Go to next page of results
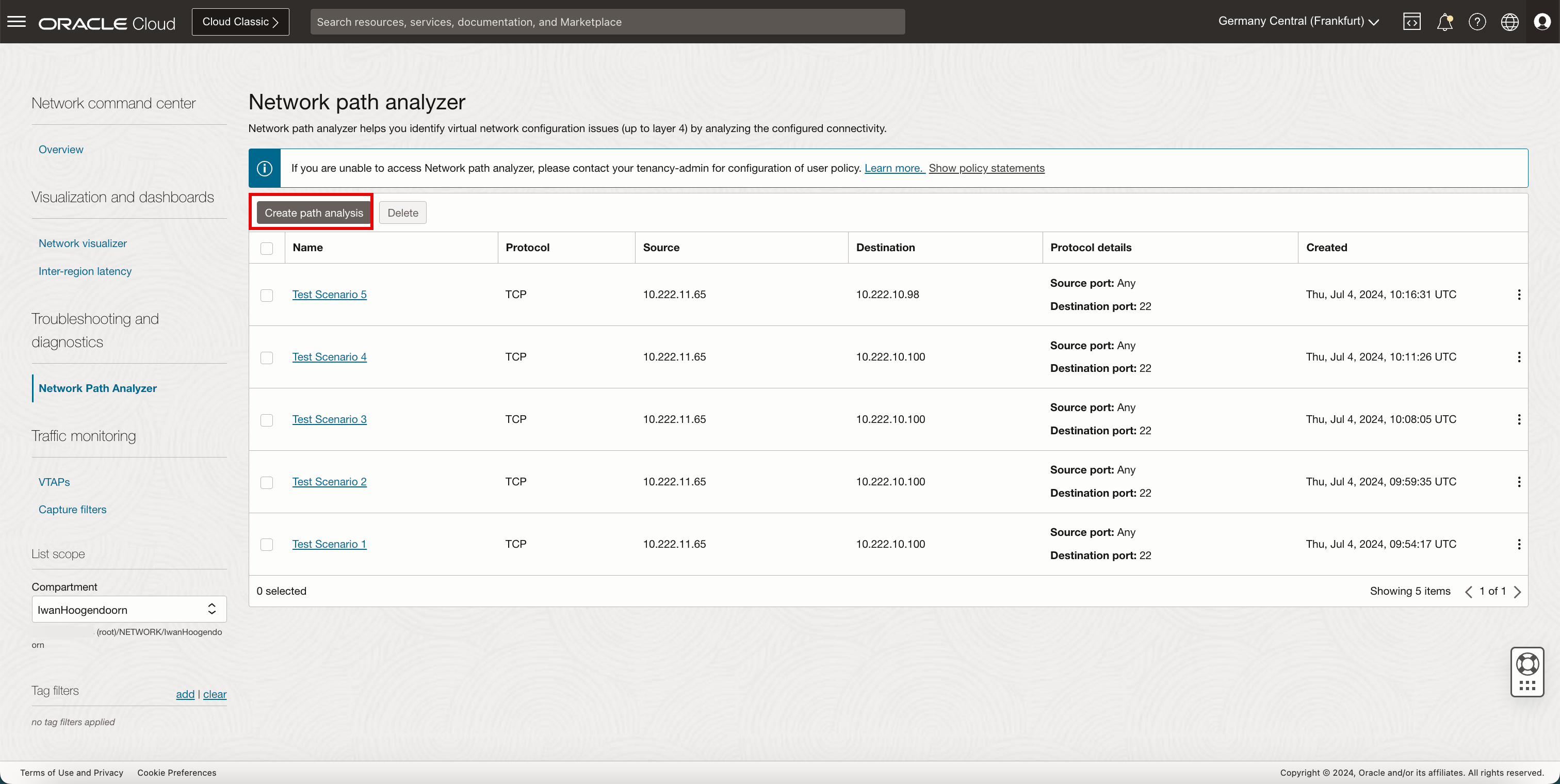The height and width of the screenshot is (784, 1560). pos(1517,592)
